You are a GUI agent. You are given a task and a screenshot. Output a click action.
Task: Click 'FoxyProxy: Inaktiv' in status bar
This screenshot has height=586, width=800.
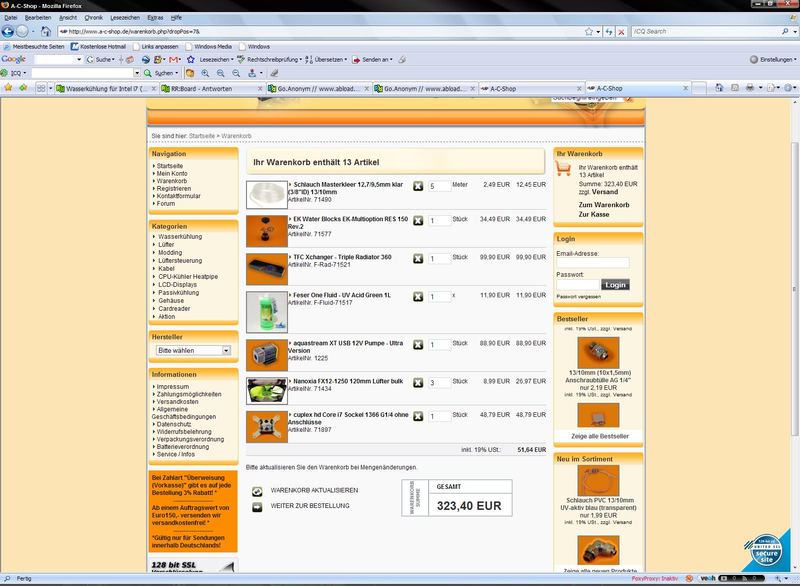click(x=655, y=579)
